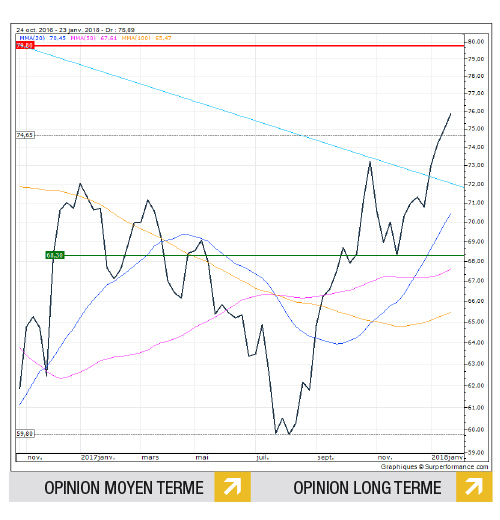Click the 80,00 y-axis value

[x=476, y=42]
